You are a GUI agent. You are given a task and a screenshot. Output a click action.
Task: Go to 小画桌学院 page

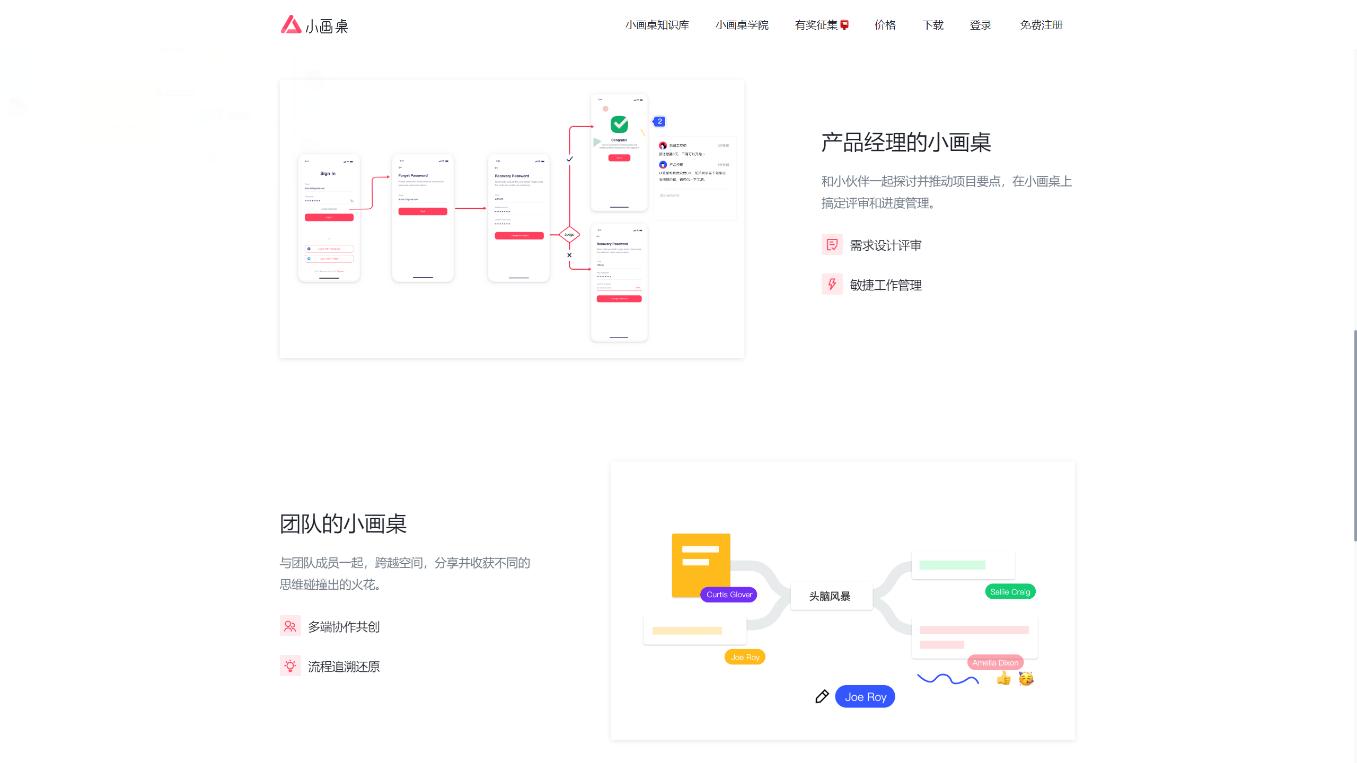tap(742, 25)
